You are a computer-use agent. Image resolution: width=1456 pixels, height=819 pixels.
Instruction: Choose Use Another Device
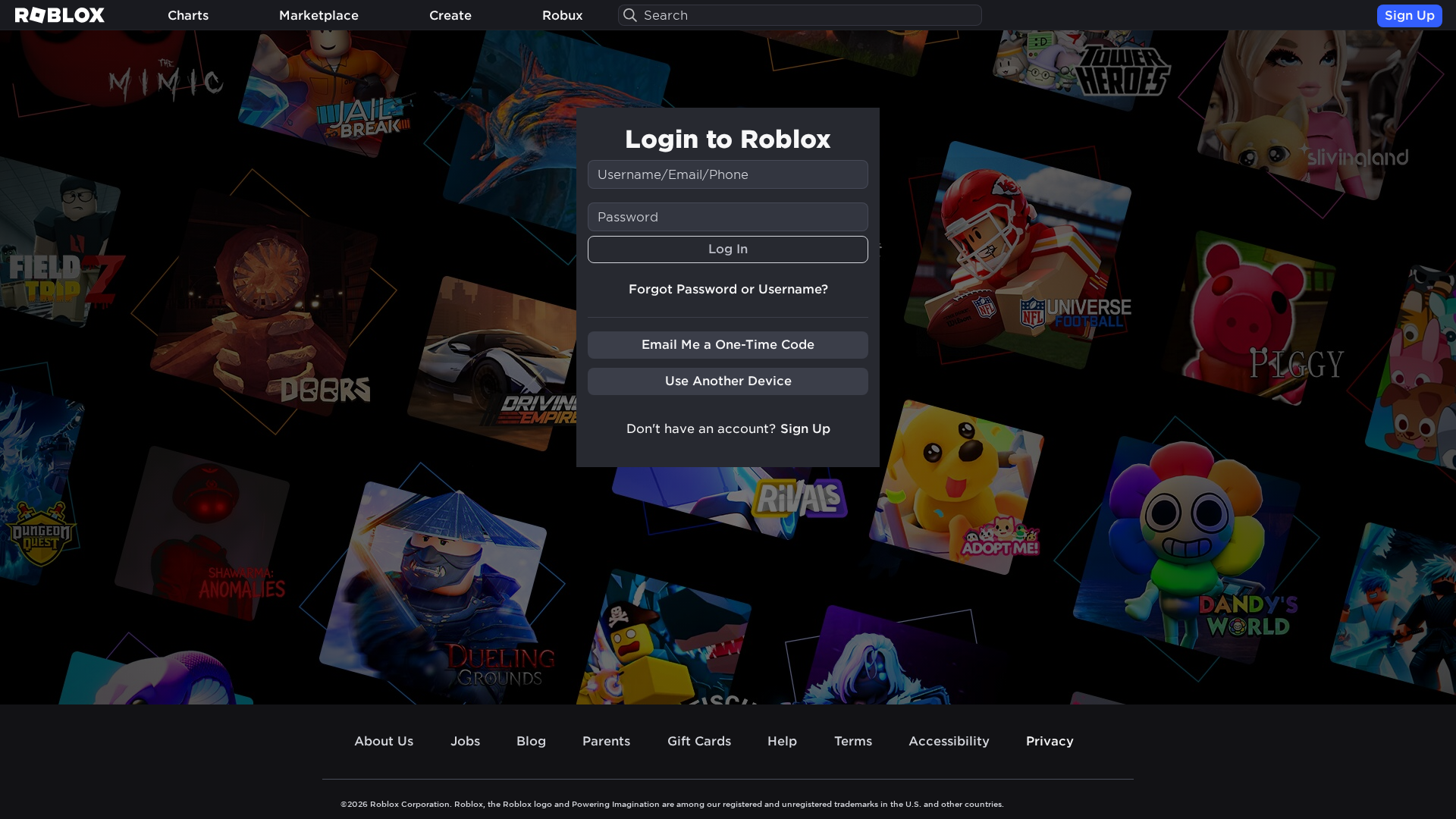728,381
